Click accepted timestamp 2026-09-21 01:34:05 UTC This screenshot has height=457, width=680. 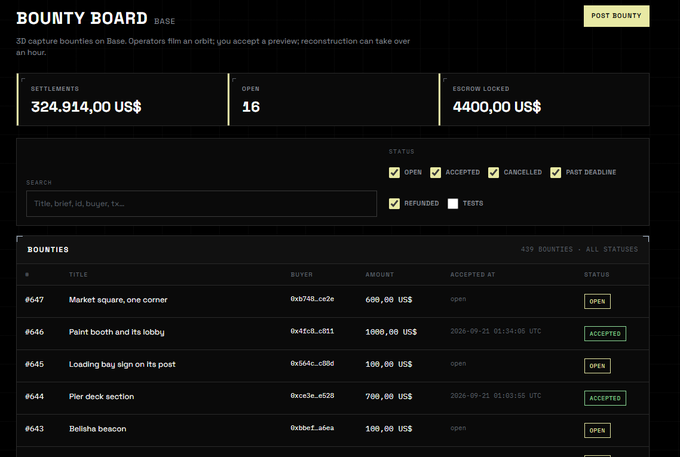pos(495,331)
